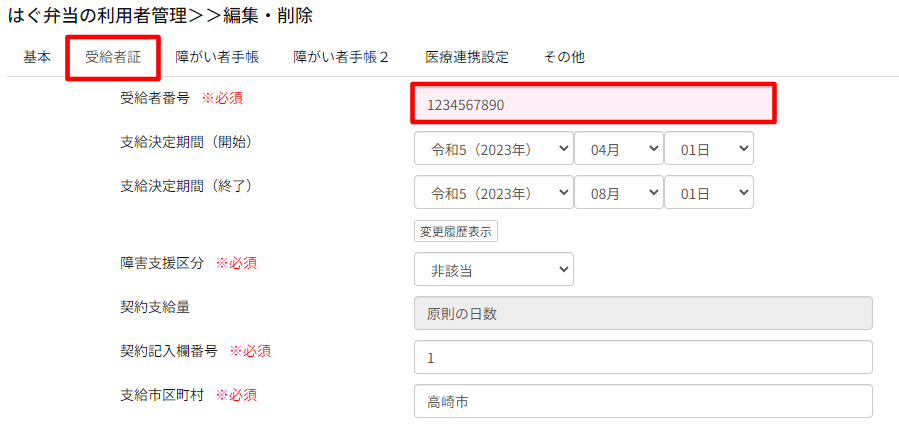
Task: Focus the 契約記入欄番号 input field
Action: click(643, 357)
